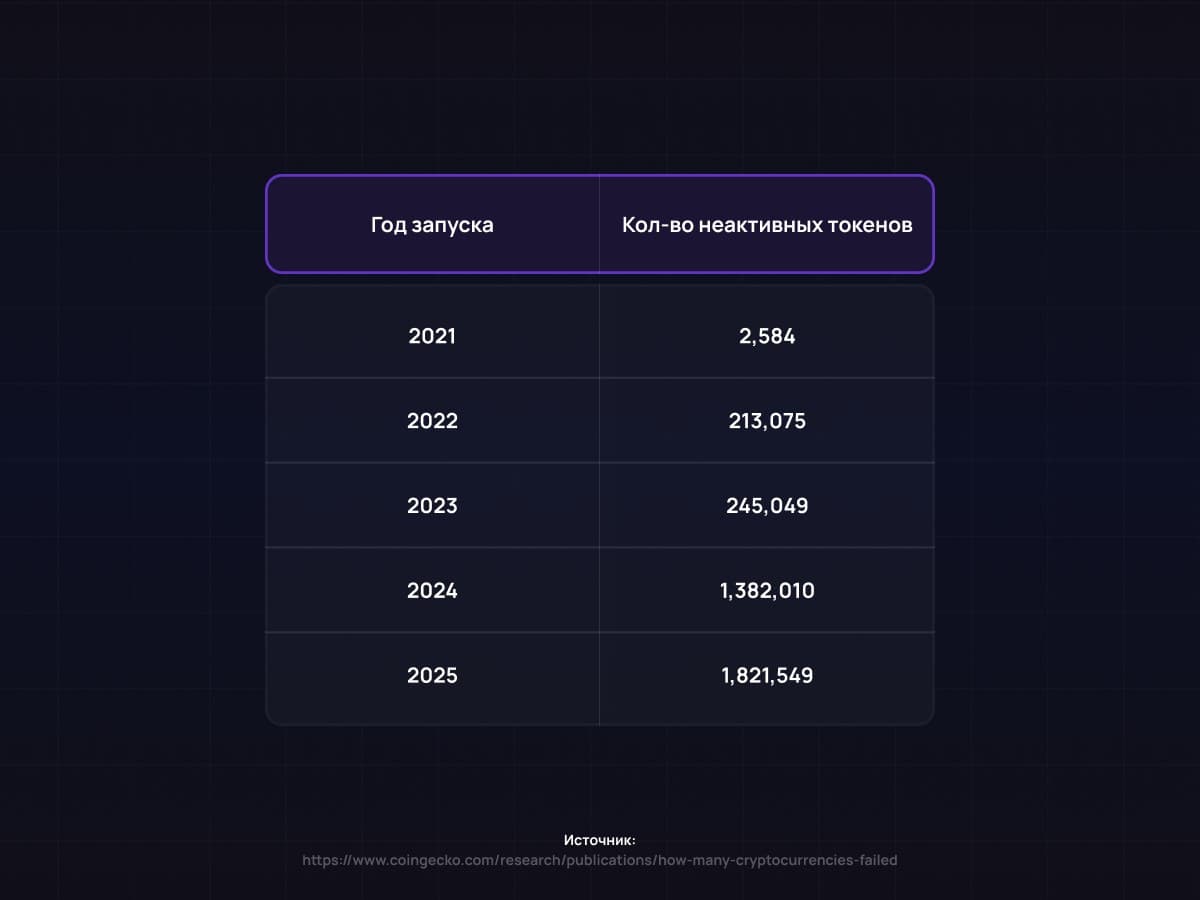The width and height of the screenshot is (1200, 900).
Task: Click the value 213,075
Action: (767, 421)
